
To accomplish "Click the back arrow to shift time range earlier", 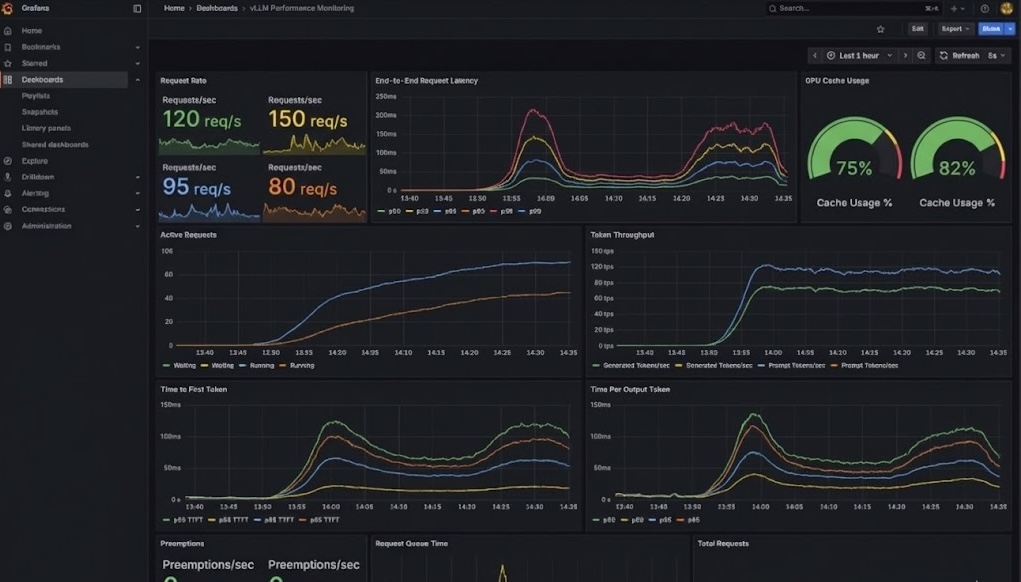I will [x=817, y=55].
